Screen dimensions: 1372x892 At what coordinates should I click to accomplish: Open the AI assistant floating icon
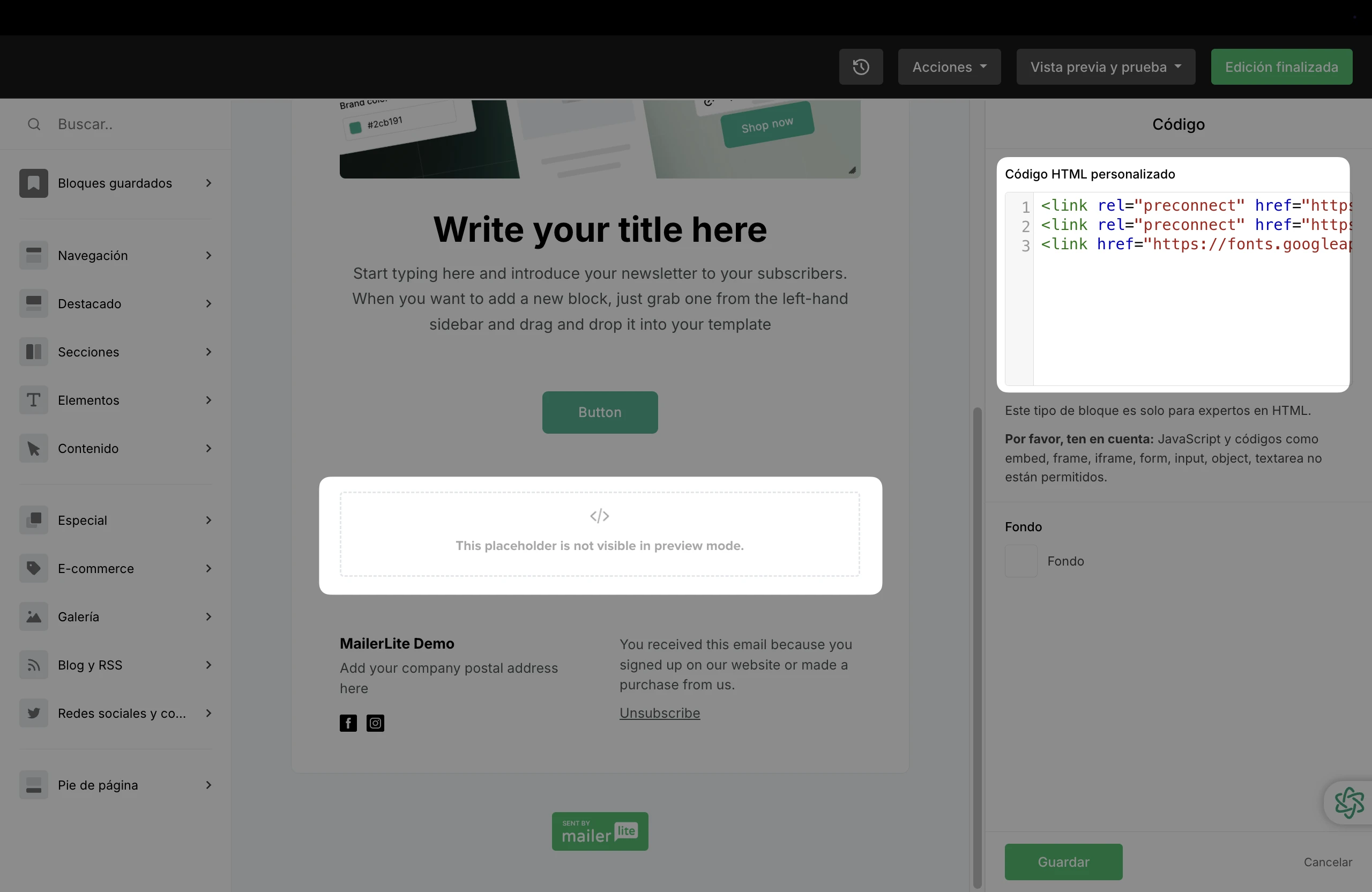(1348, 802)
